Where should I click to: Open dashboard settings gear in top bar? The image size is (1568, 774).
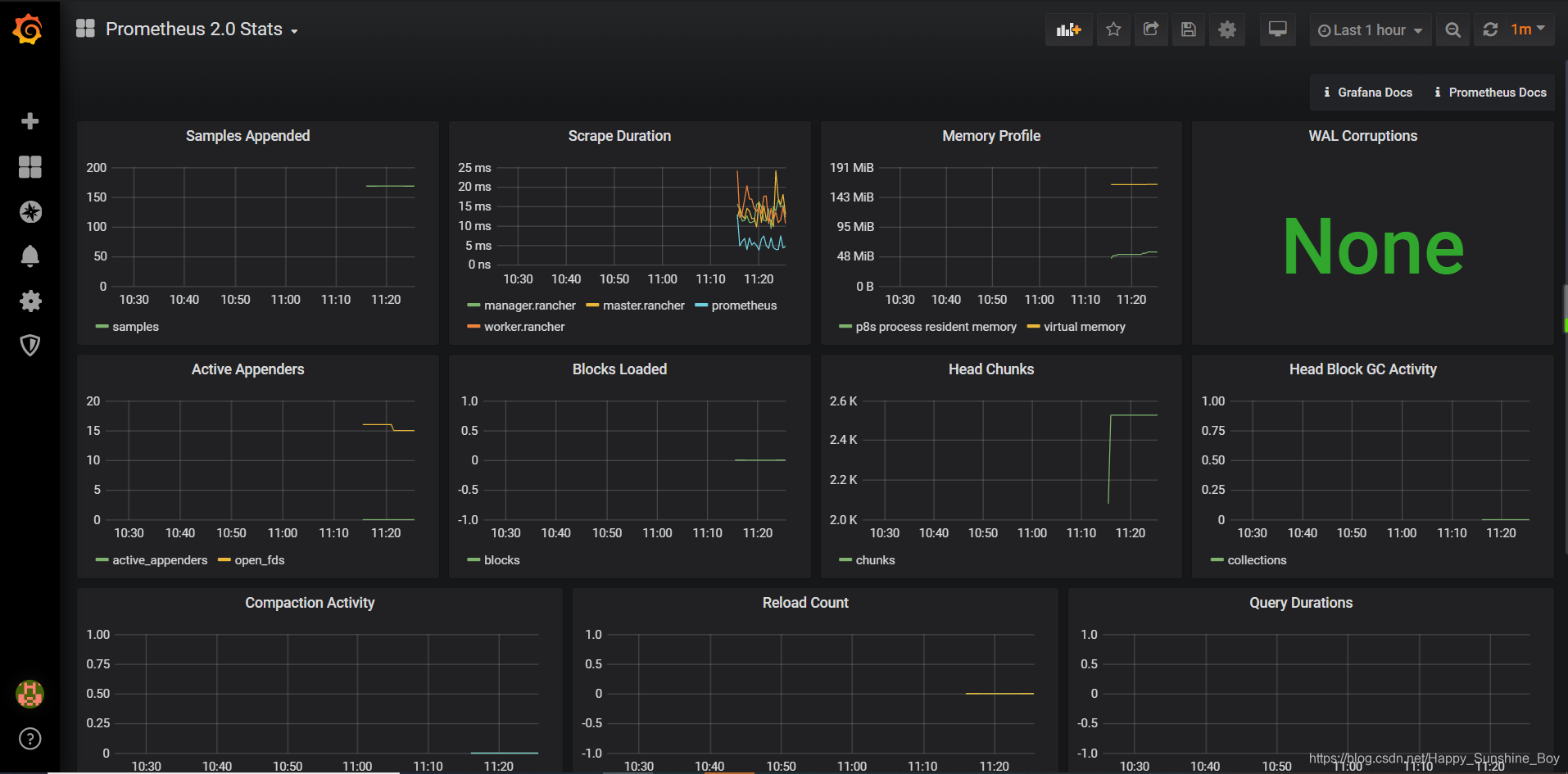(x=1227, y=29)
